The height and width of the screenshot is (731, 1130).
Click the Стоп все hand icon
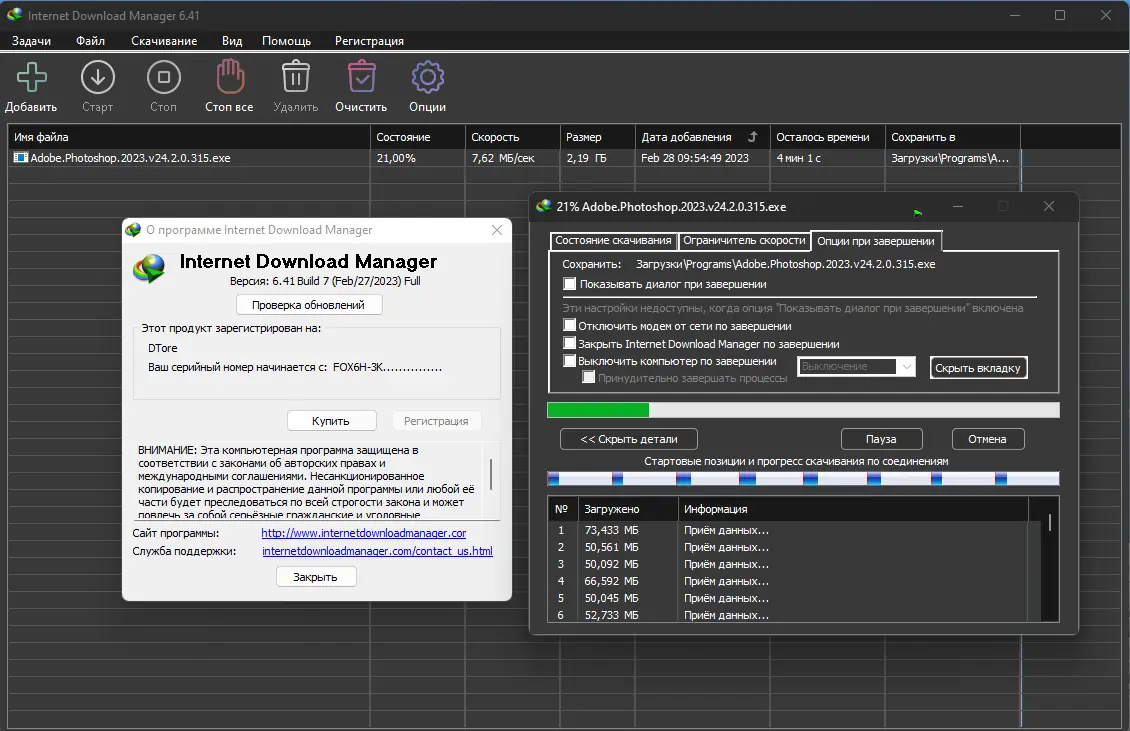pos(229,77)
